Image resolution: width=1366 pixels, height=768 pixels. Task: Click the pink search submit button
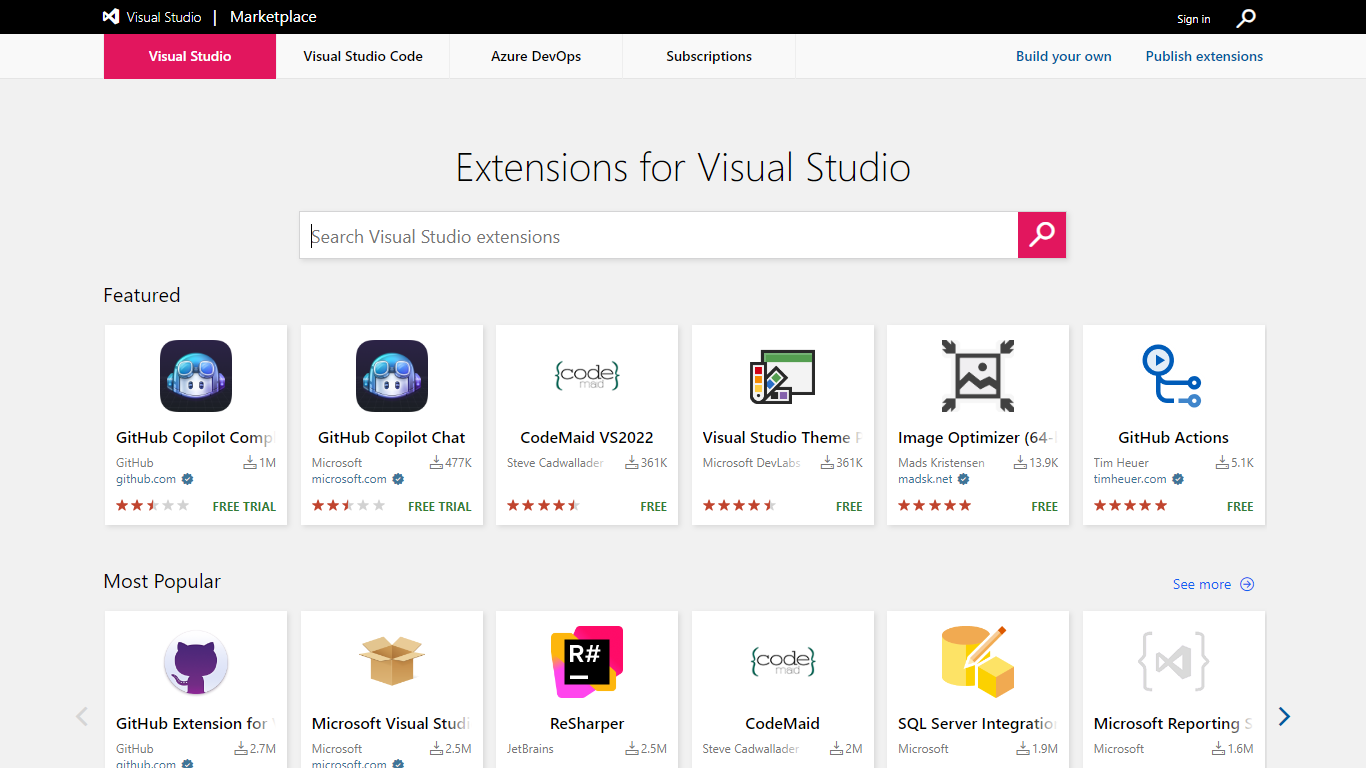pos(1042,235)
